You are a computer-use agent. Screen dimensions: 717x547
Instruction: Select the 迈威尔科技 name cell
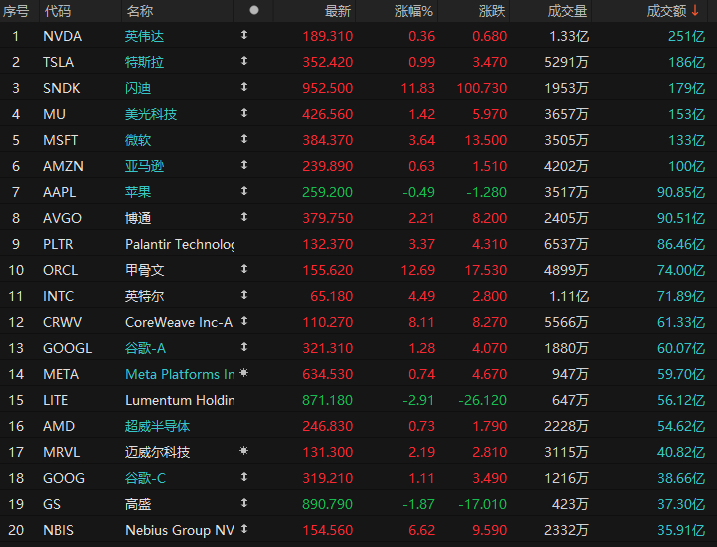tap(157, 452)
